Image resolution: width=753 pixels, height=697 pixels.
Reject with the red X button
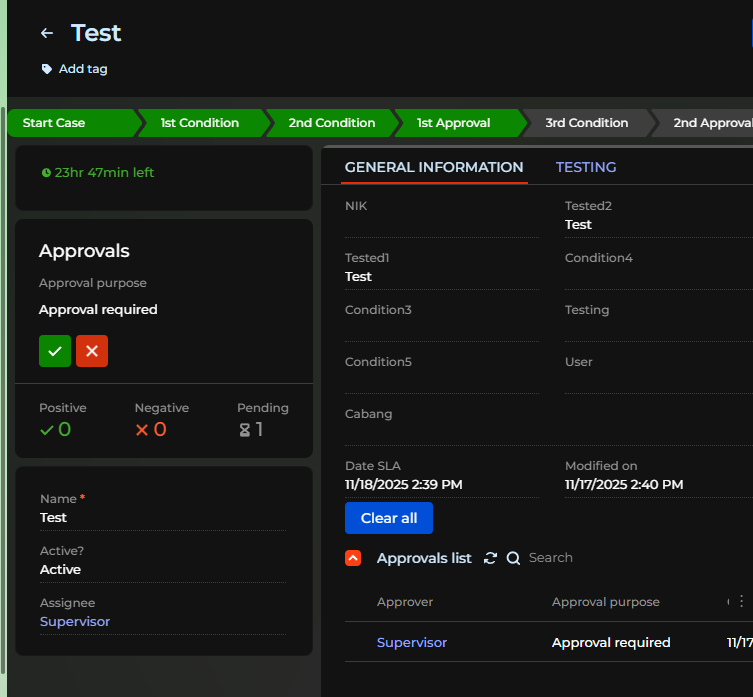[x=92, y=351]
